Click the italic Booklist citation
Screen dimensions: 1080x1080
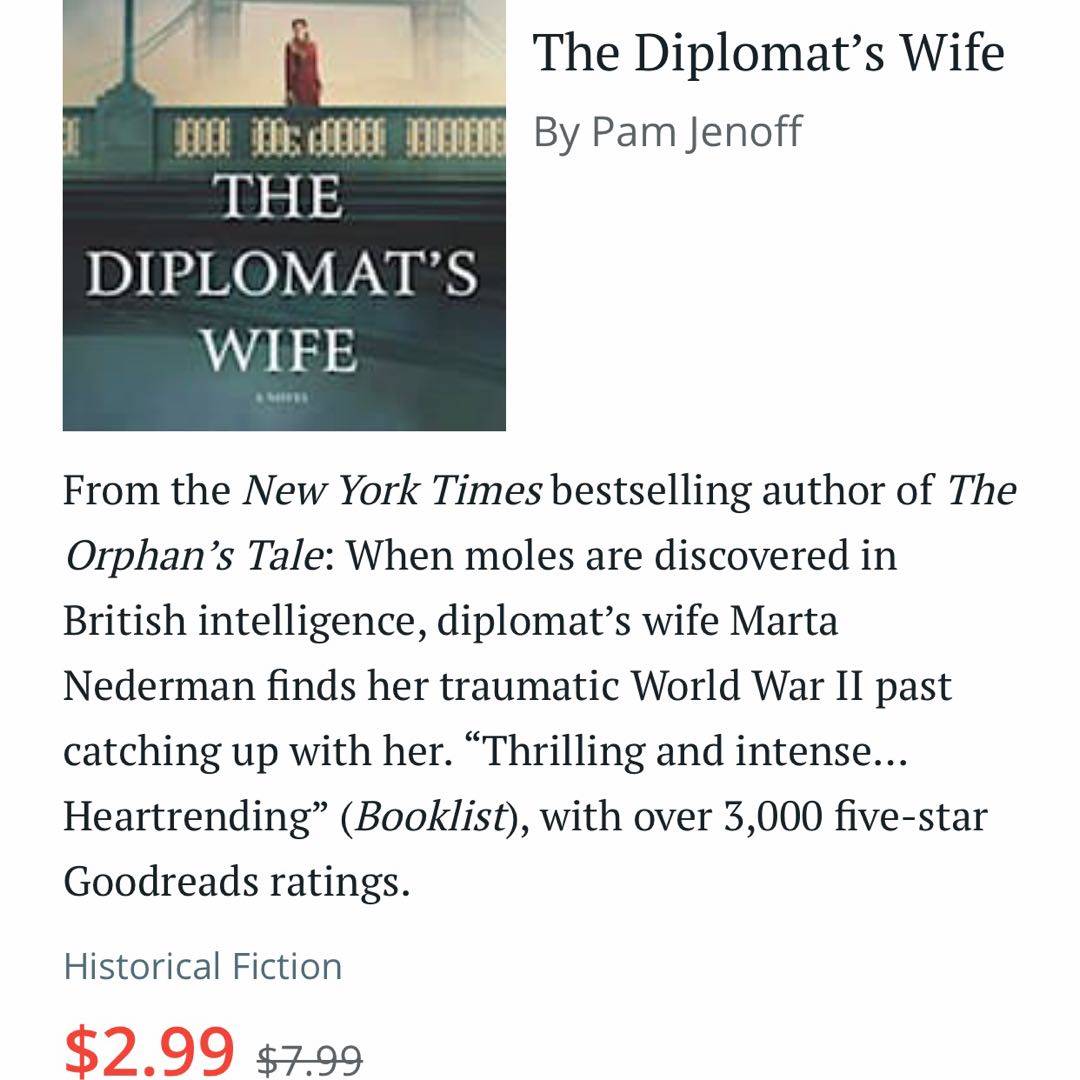point(431,817)
